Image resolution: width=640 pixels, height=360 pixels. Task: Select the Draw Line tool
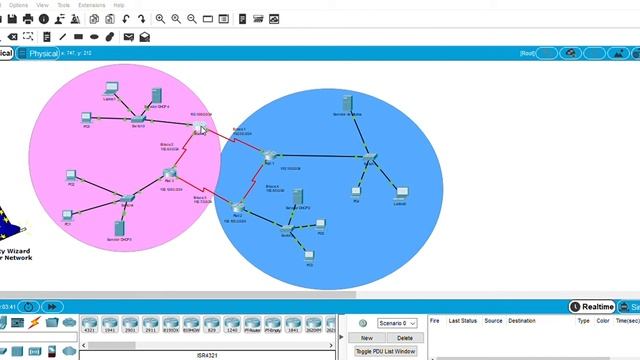click(x=62, y=37)
